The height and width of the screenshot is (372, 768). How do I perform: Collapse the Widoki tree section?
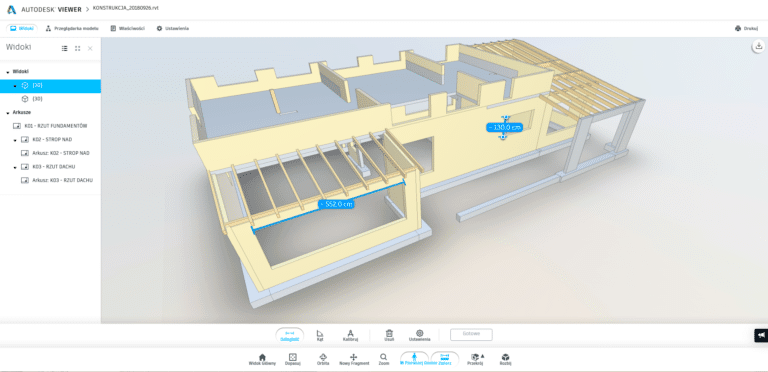(8, 71)
